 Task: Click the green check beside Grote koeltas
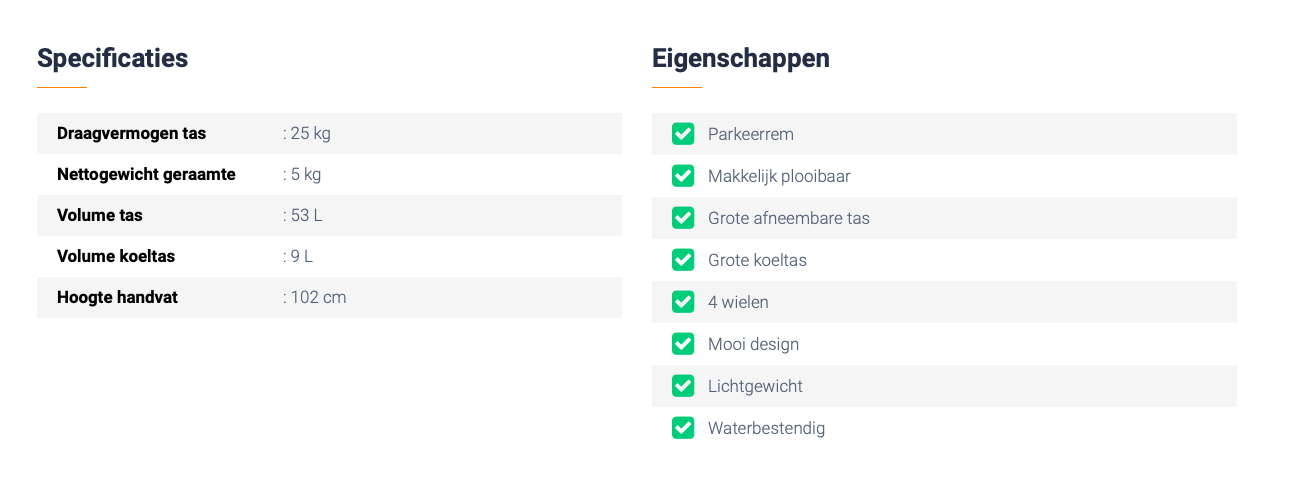coord(683,260)
